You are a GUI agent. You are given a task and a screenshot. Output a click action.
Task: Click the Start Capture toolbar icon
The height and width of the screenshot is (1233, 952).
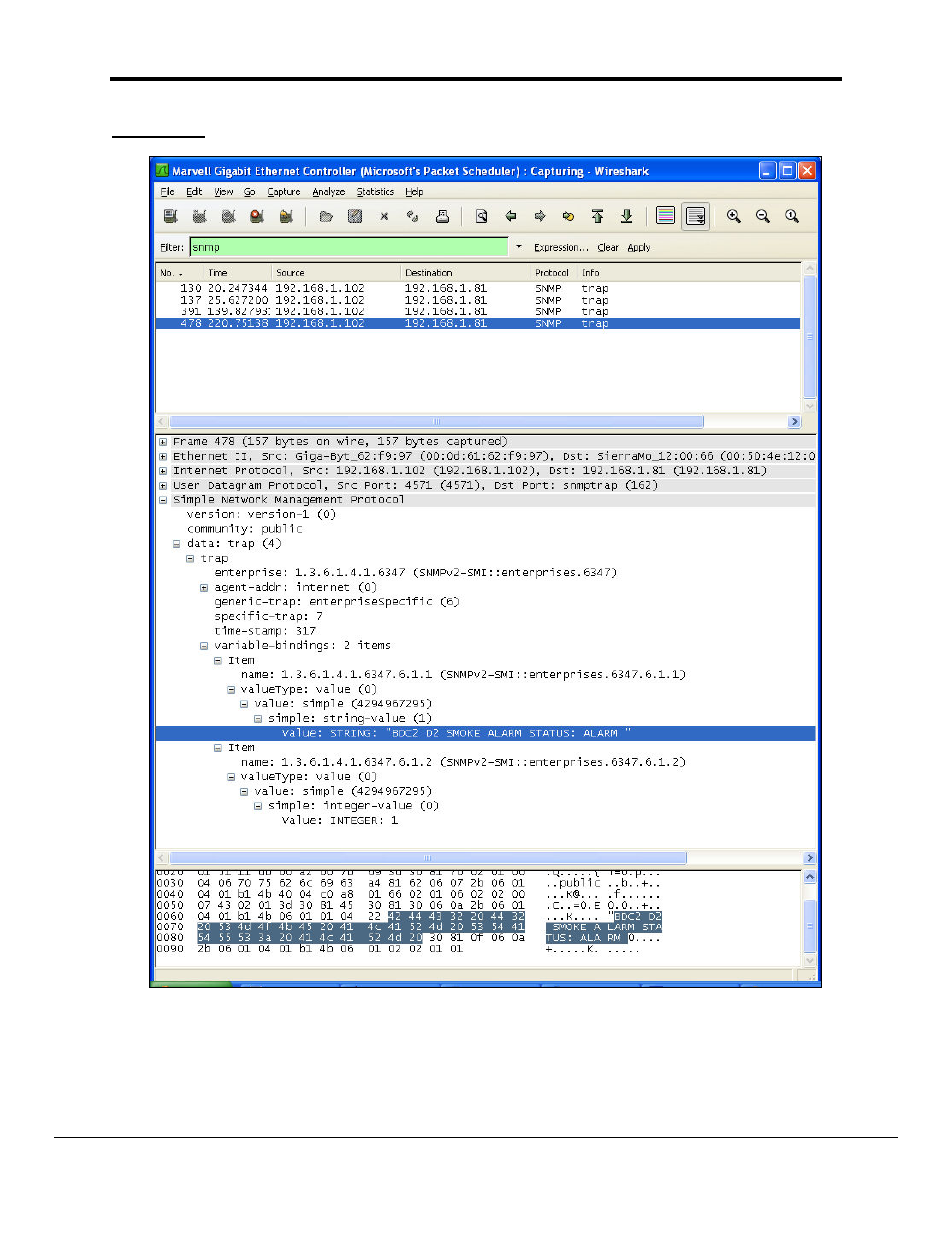229,216
